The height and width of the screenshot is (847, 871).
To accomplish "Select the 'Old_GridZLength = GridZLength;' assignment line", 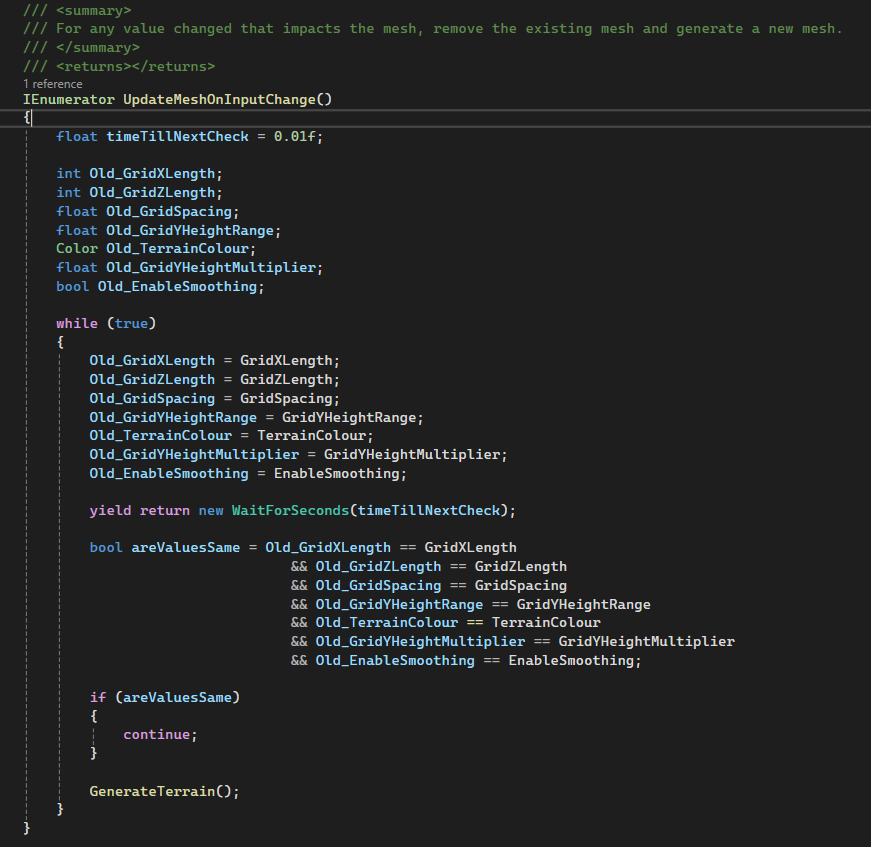I will click(x=214, y=379).
